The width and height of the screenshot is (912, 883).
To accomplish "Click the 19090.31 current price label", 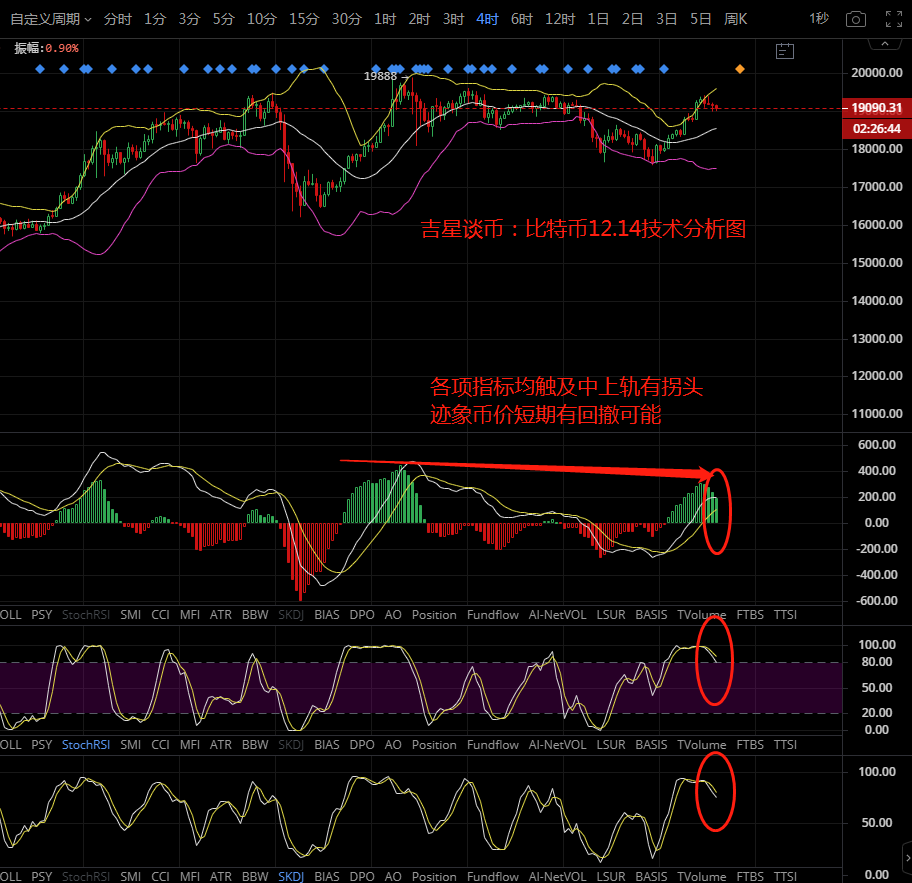I will (x=876, y=108).
